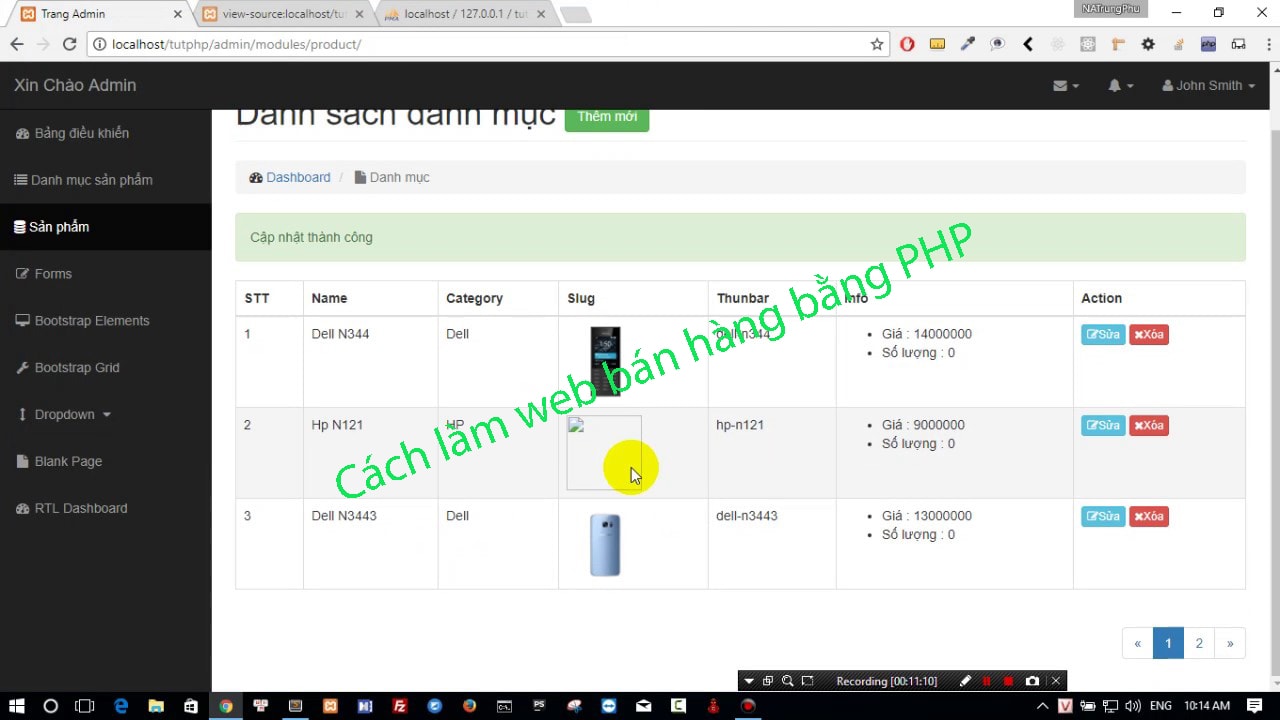Viewport: 1280px width, 720px height.
Task: Click the yellow ruler MeasureIt extension icon
Action: tap(936, 44)
